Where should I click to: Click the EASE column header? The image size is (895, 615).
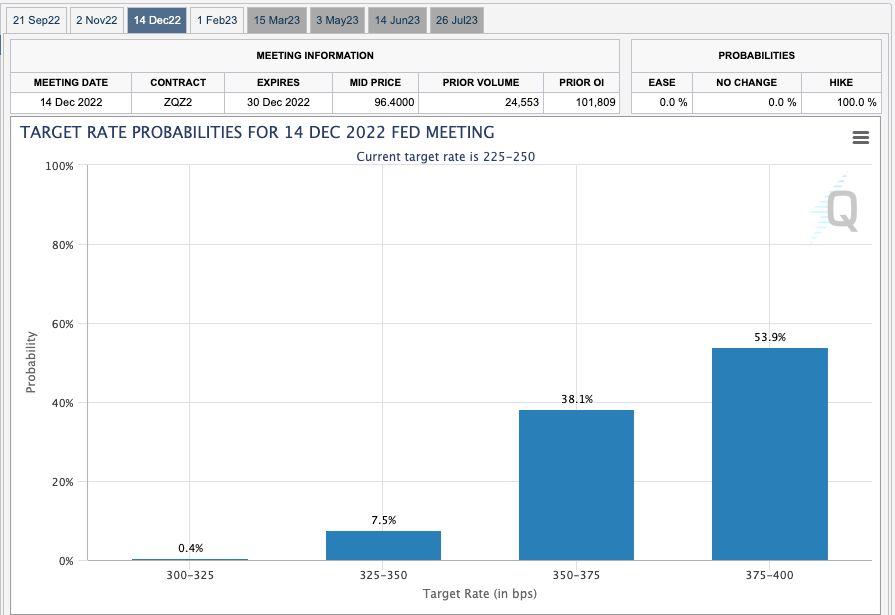[662, 82]
